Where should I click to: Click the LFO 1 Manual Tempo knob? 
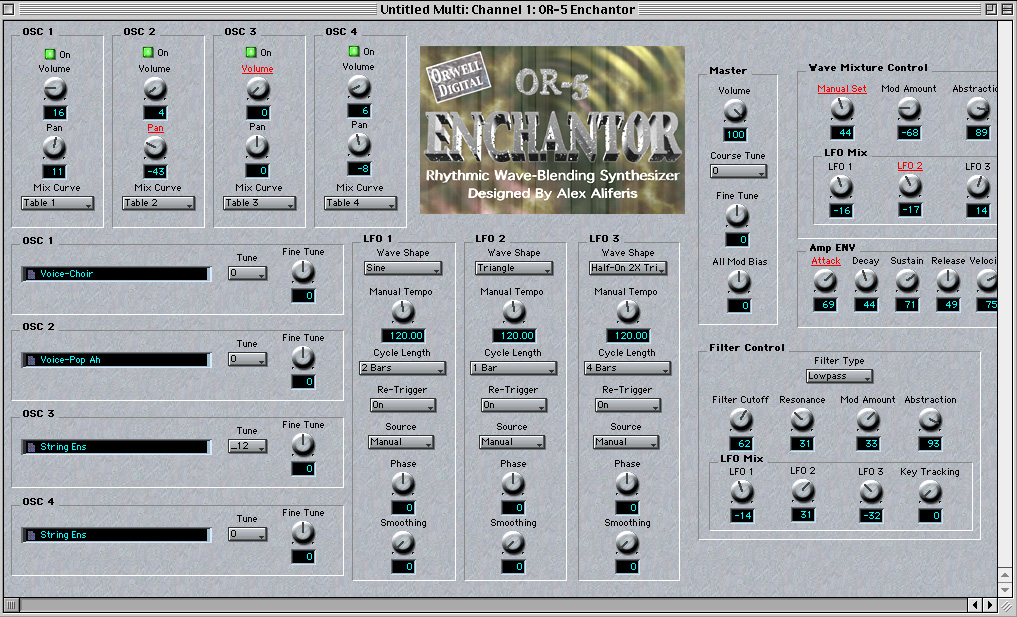(x=402, y=312)
